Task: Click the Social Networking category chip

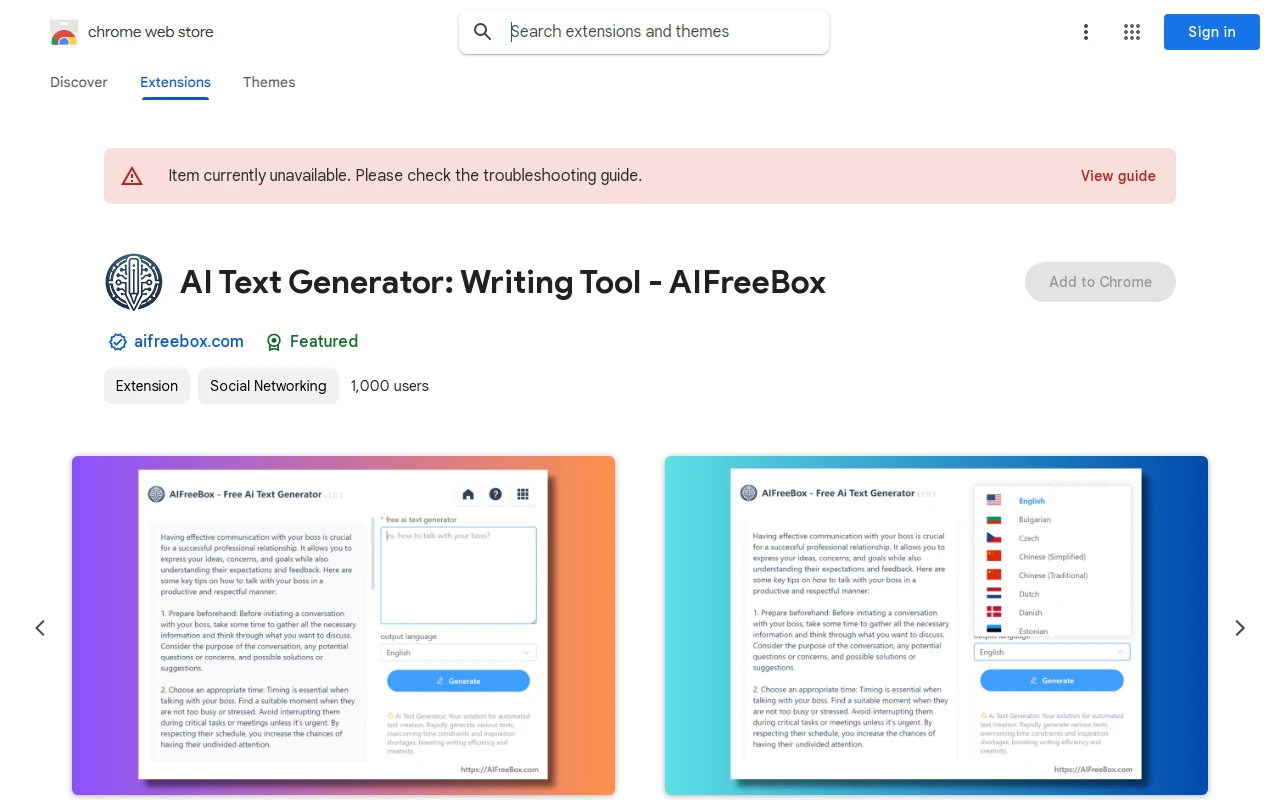Action: [268, 386]
